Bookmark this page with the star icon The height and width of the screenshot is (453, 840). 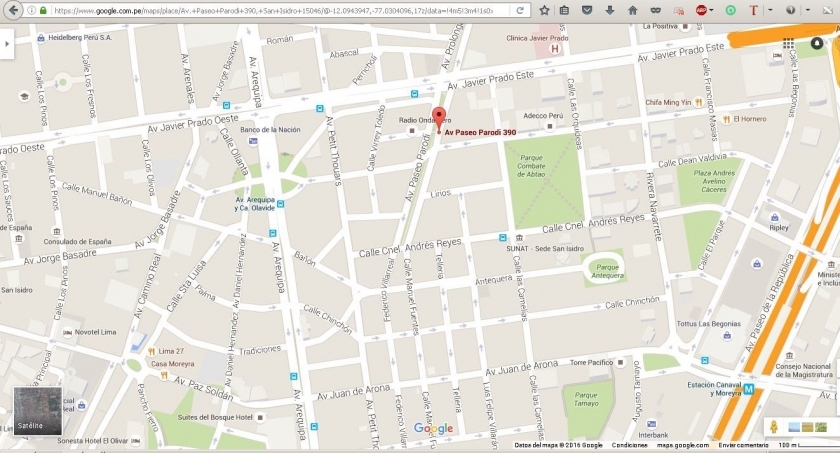[x=544, y=10]
